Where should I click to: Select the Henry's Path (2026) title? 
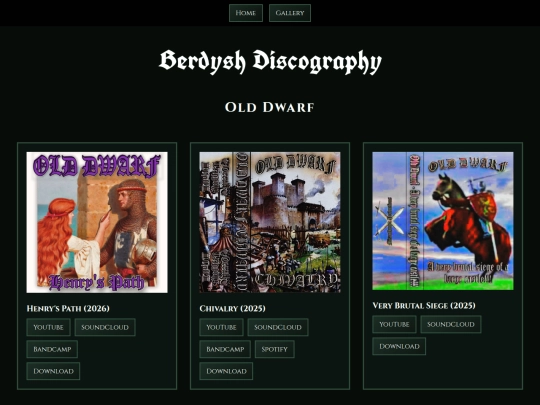tap(68, 308)
